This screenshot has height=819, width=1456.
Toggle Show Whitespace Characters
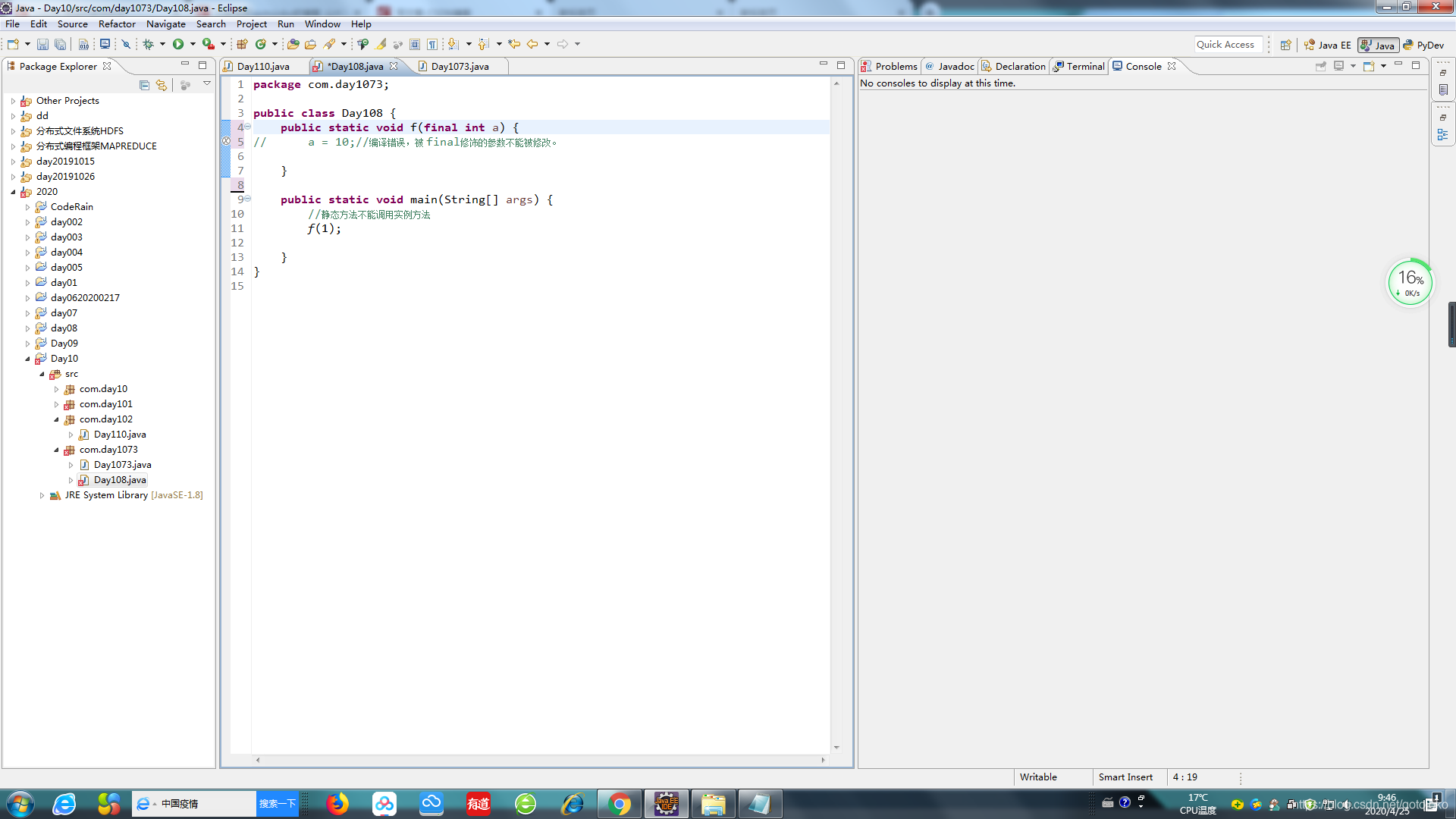click(431, 44)
